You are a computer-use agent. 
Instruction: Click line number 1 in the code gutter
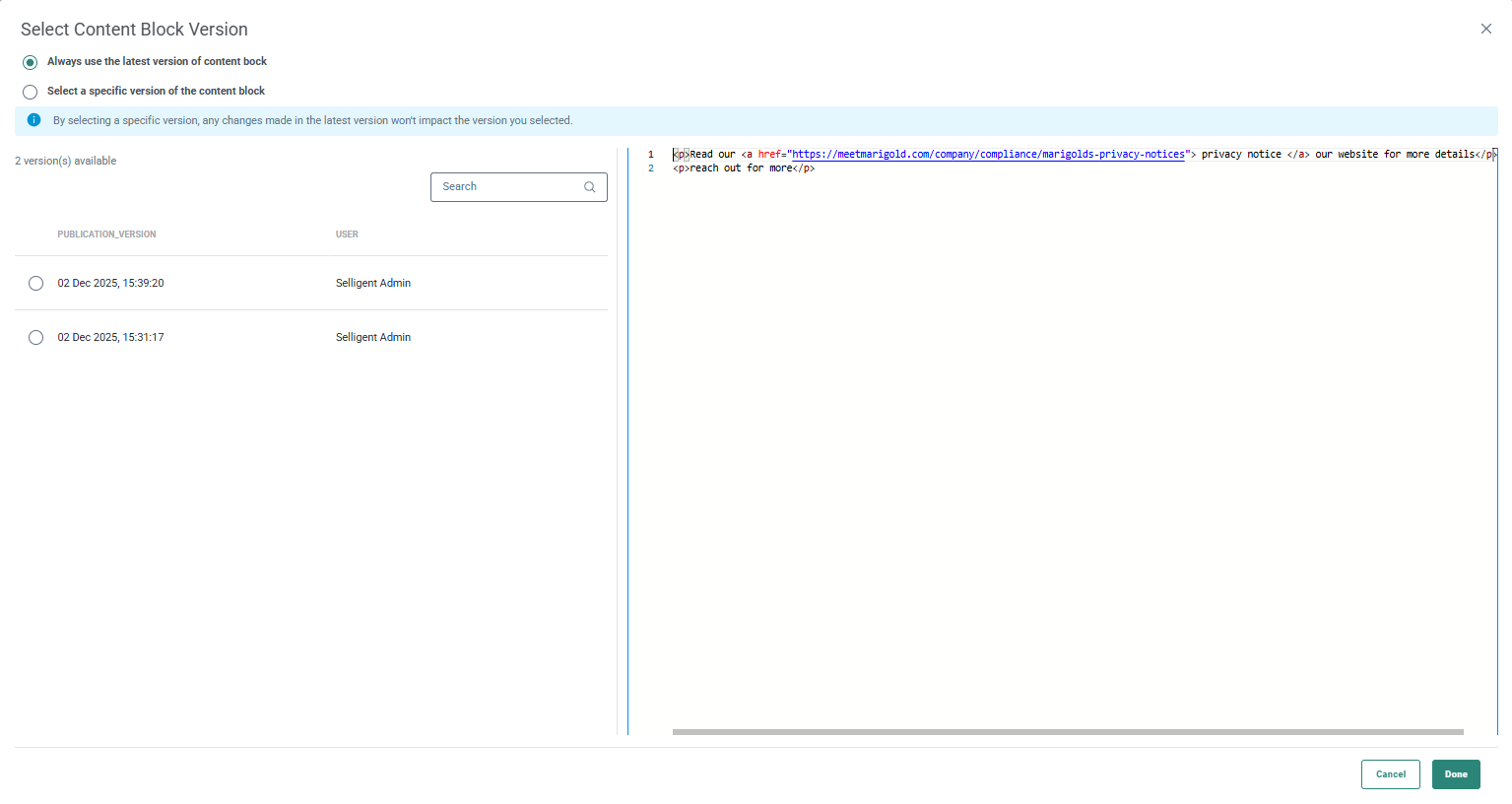[x=650, y=155]
